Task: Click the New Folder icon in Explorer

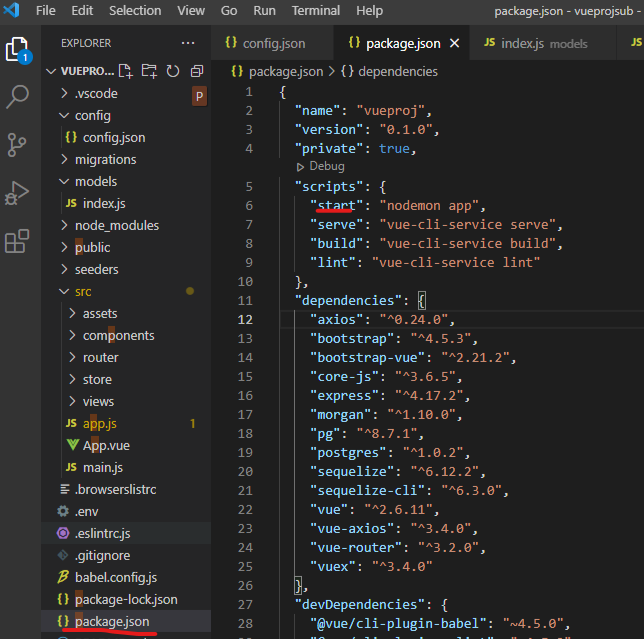Action: coord(149,71)
